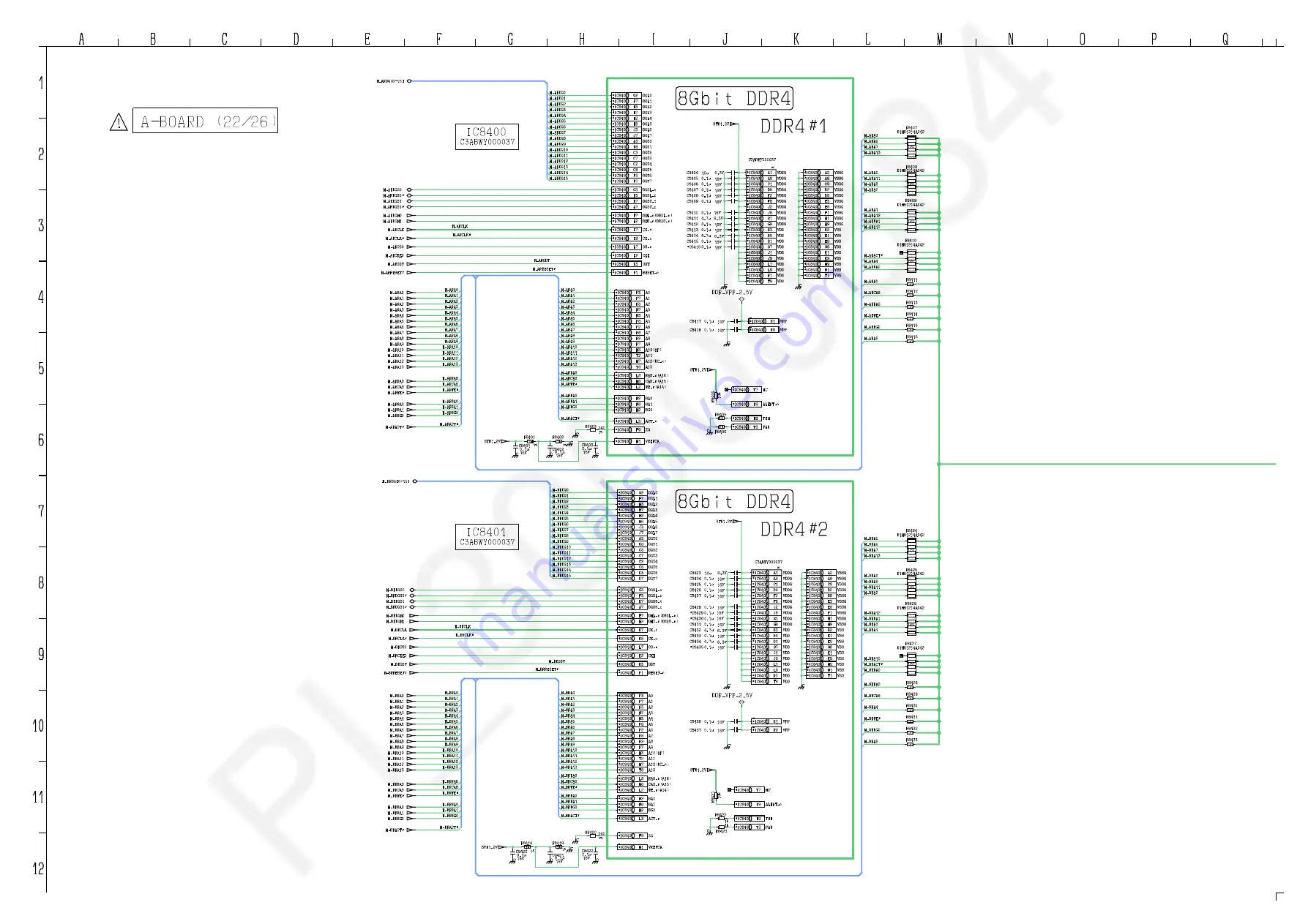Click column header "K" on top ruler
Image resolution: width=1308 pixels, height=924 pixels.
796,39
